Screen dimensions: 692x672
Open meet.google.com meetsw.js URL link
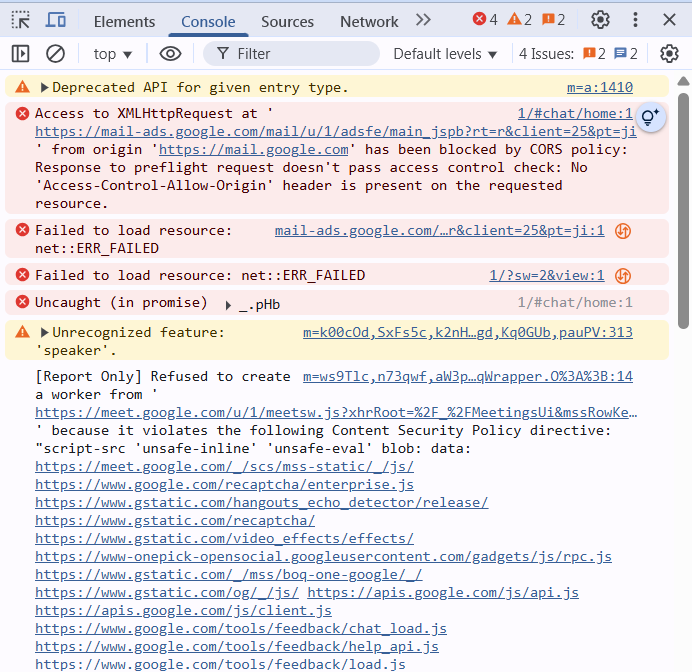click(336, 413)
